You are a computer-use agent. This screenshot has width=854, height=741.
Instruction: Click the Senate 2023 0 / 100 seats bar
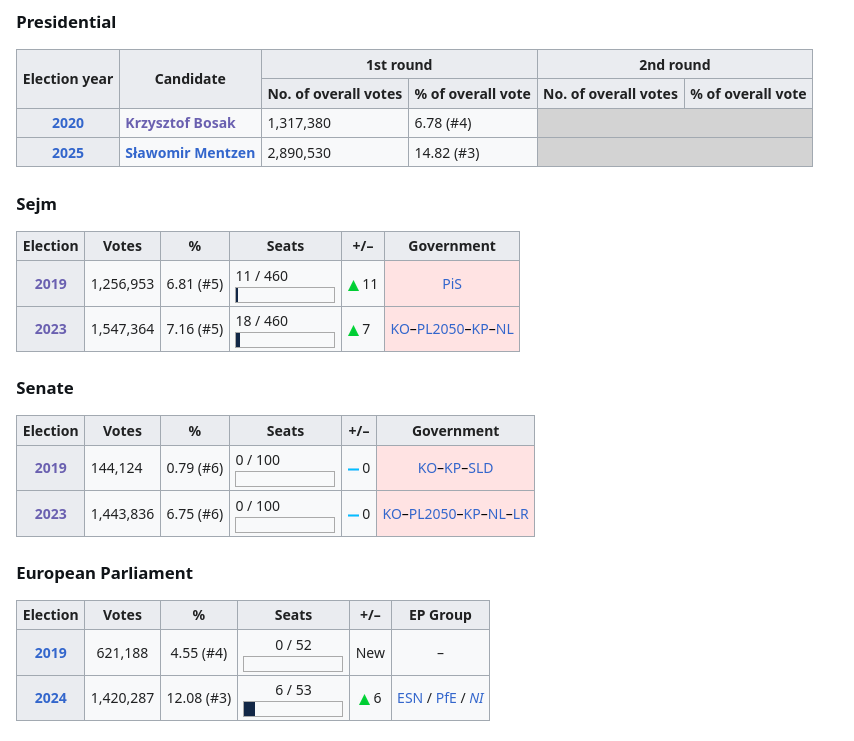(x=285, y=525)
